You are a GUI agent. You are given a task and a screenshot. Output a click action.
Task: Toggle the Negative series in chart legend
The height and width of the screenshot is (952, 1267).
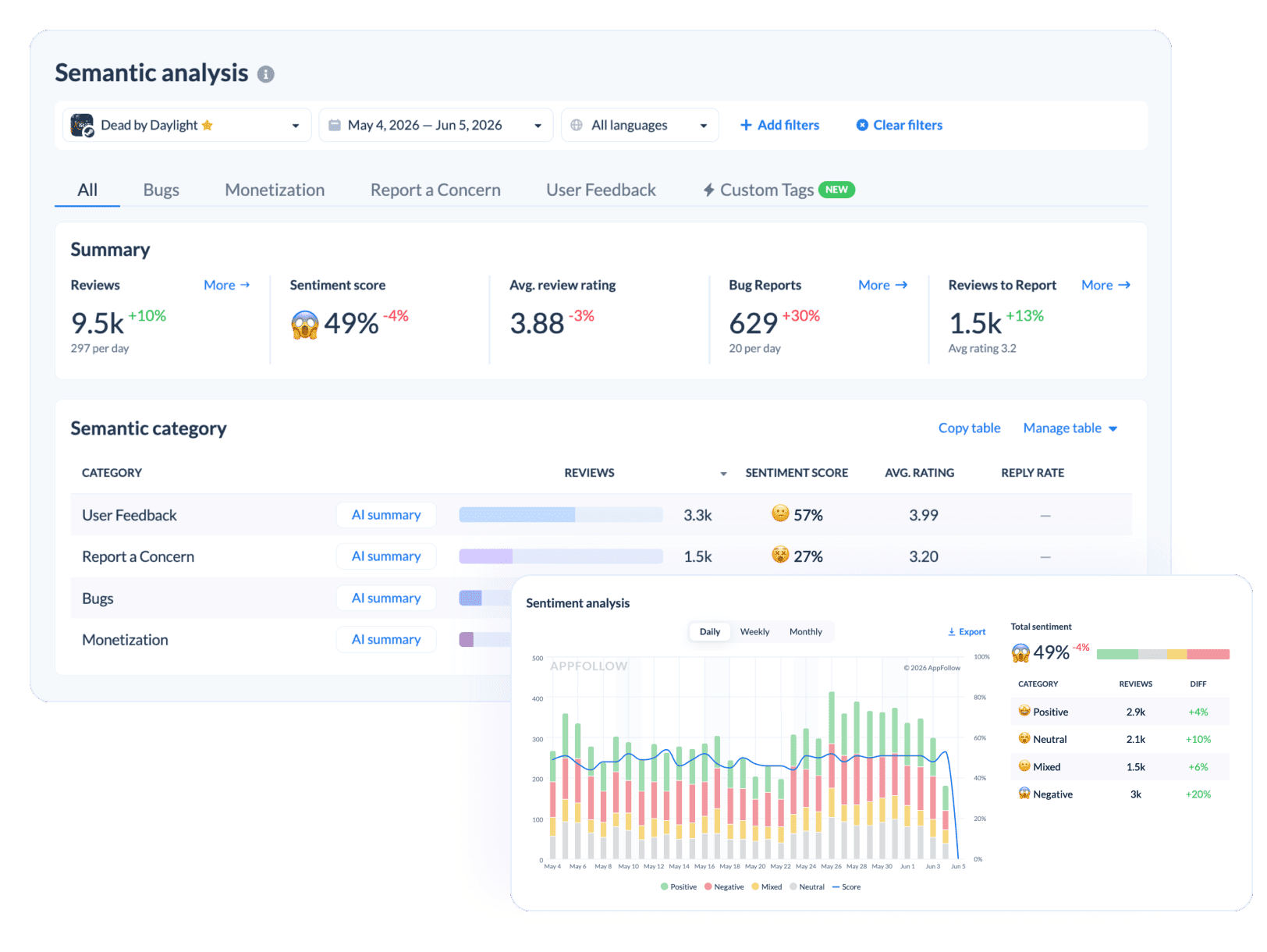click(x=724, y=886)
